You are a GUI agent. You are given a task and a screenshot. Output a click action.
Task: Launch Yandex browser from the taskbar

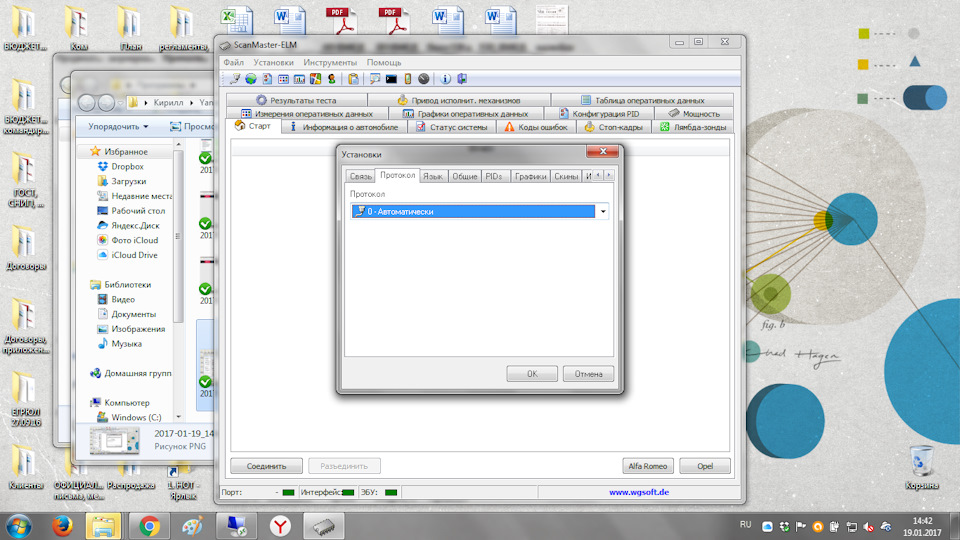283,524
